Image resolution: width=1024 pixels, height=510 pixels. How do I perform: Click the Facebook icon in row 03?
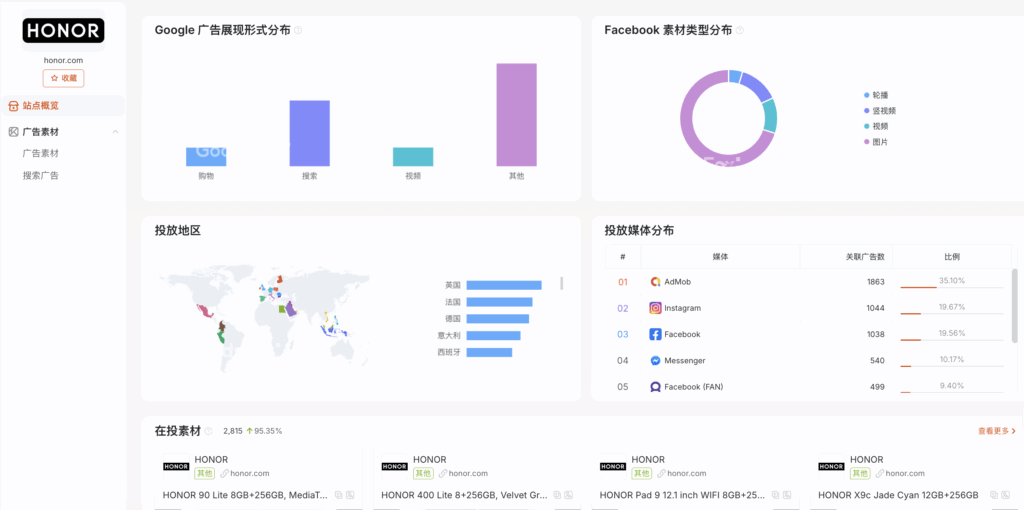[x=656, y=334]
